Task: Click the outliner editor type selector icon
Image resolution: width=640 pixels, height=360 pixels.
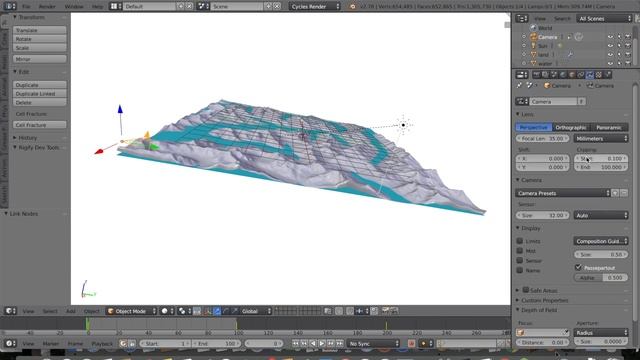Action: (x=522, y=18)
